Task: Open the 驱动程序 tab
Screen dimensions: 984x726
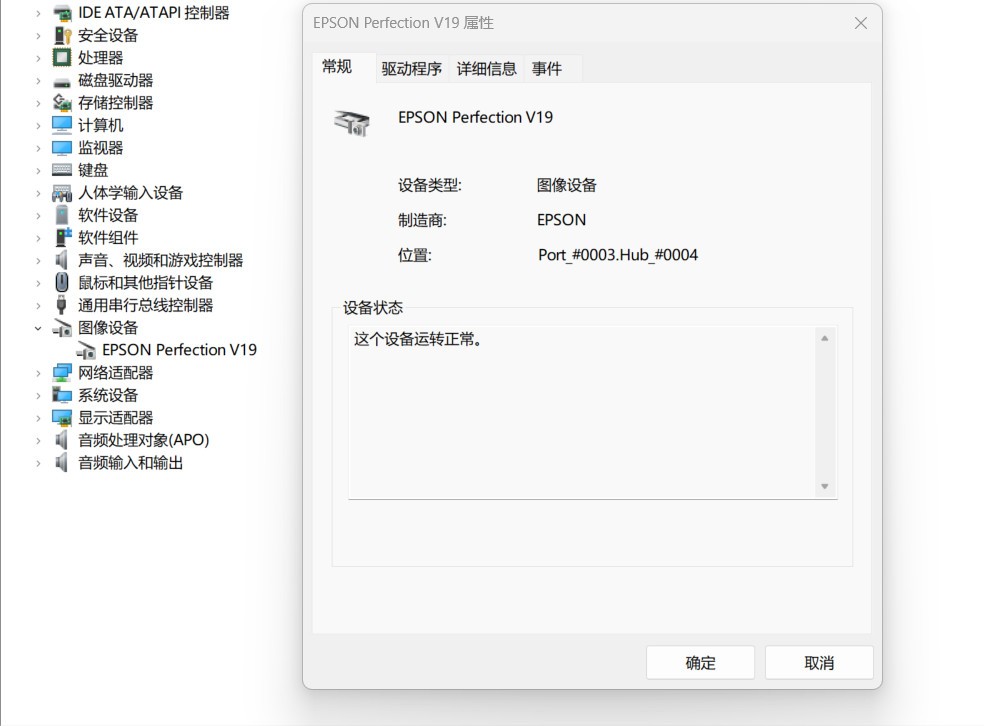Action: pyautogui.click(x=412, y=68)
